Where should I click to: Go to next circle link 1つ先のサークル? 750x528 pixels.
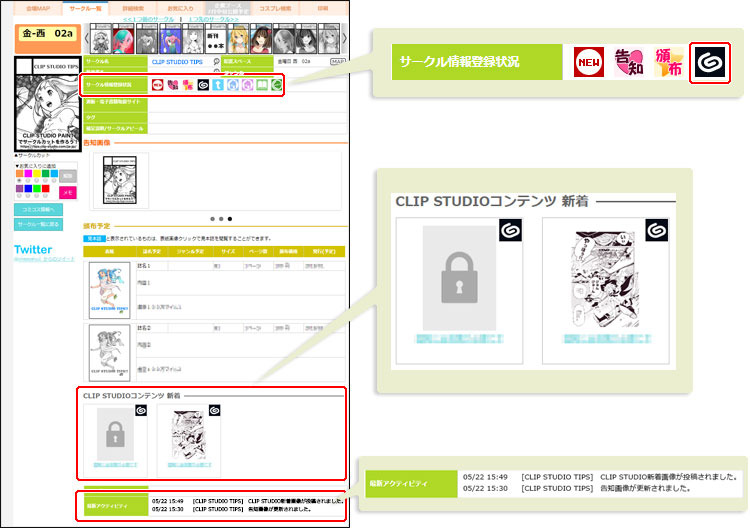(213, 19)
